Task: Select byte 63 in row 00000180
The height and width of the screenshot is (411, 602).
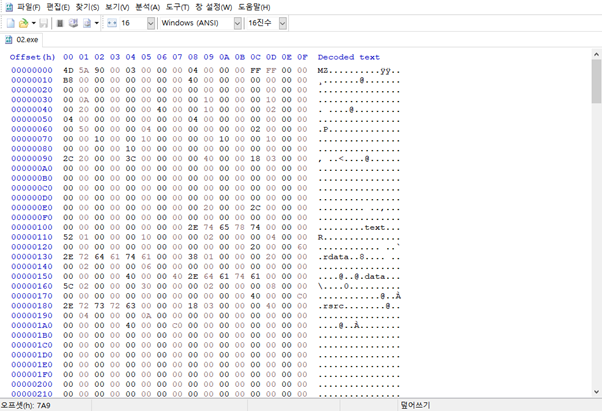Action: tap(131, 306)
